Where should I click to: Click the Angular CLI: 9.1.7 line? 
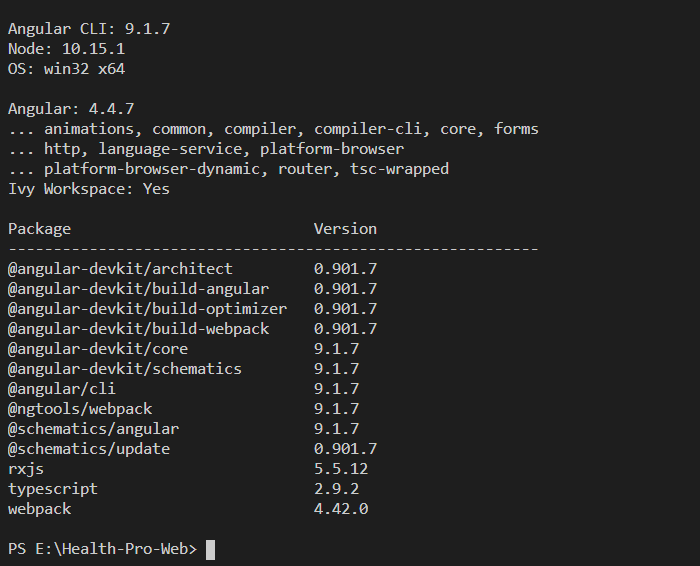click(89, 29)
